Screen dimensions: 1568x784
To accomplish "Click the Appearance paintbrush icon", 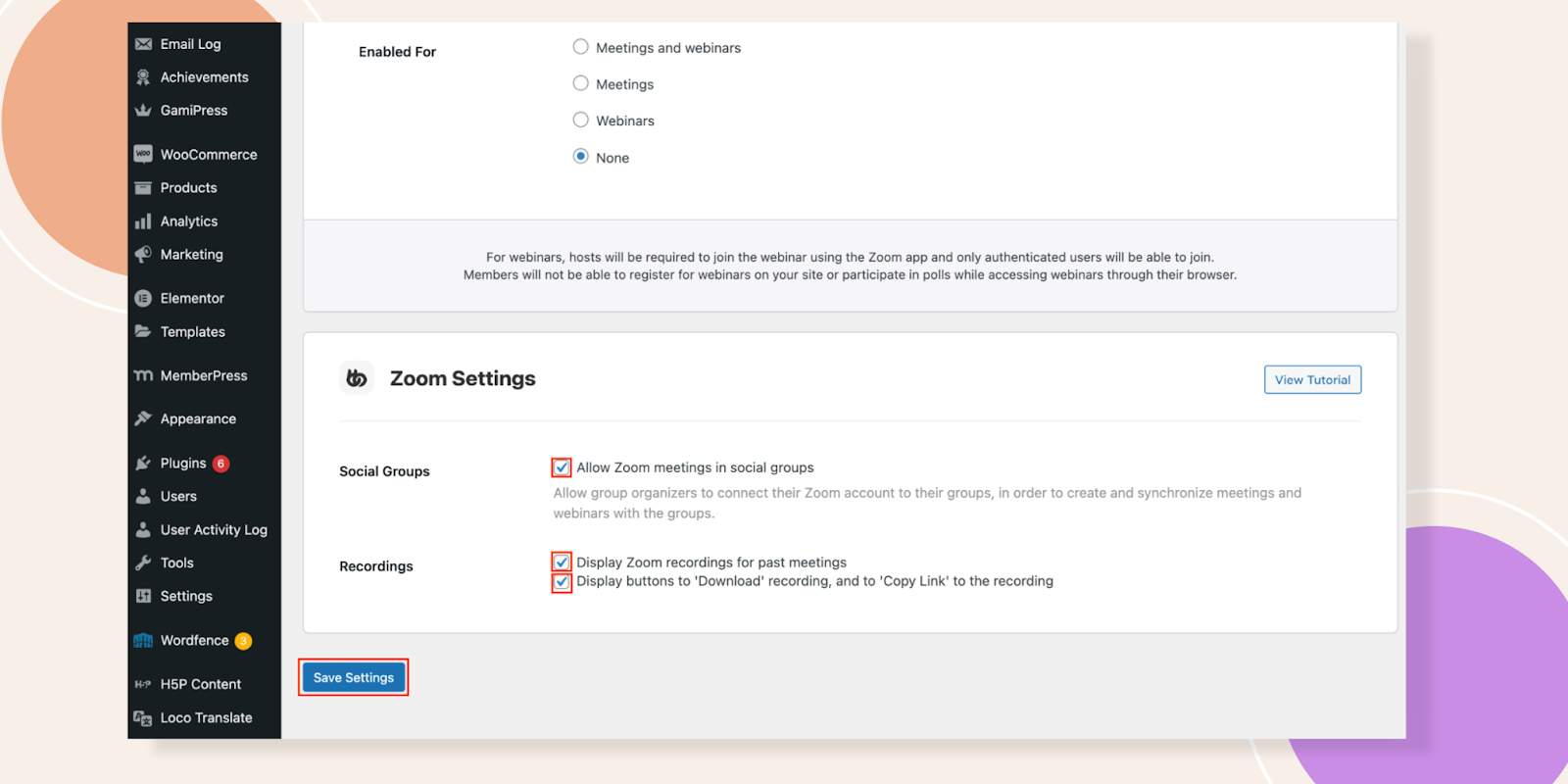I will coord(143,418).
